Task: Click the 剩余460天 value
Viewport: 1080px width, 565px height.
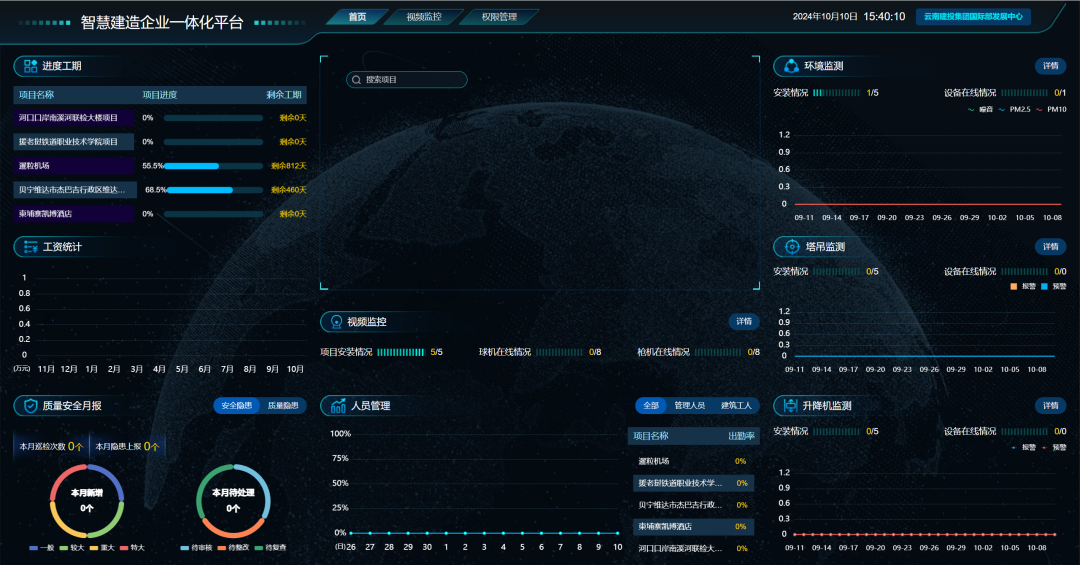Action: (x=289, y=190)
